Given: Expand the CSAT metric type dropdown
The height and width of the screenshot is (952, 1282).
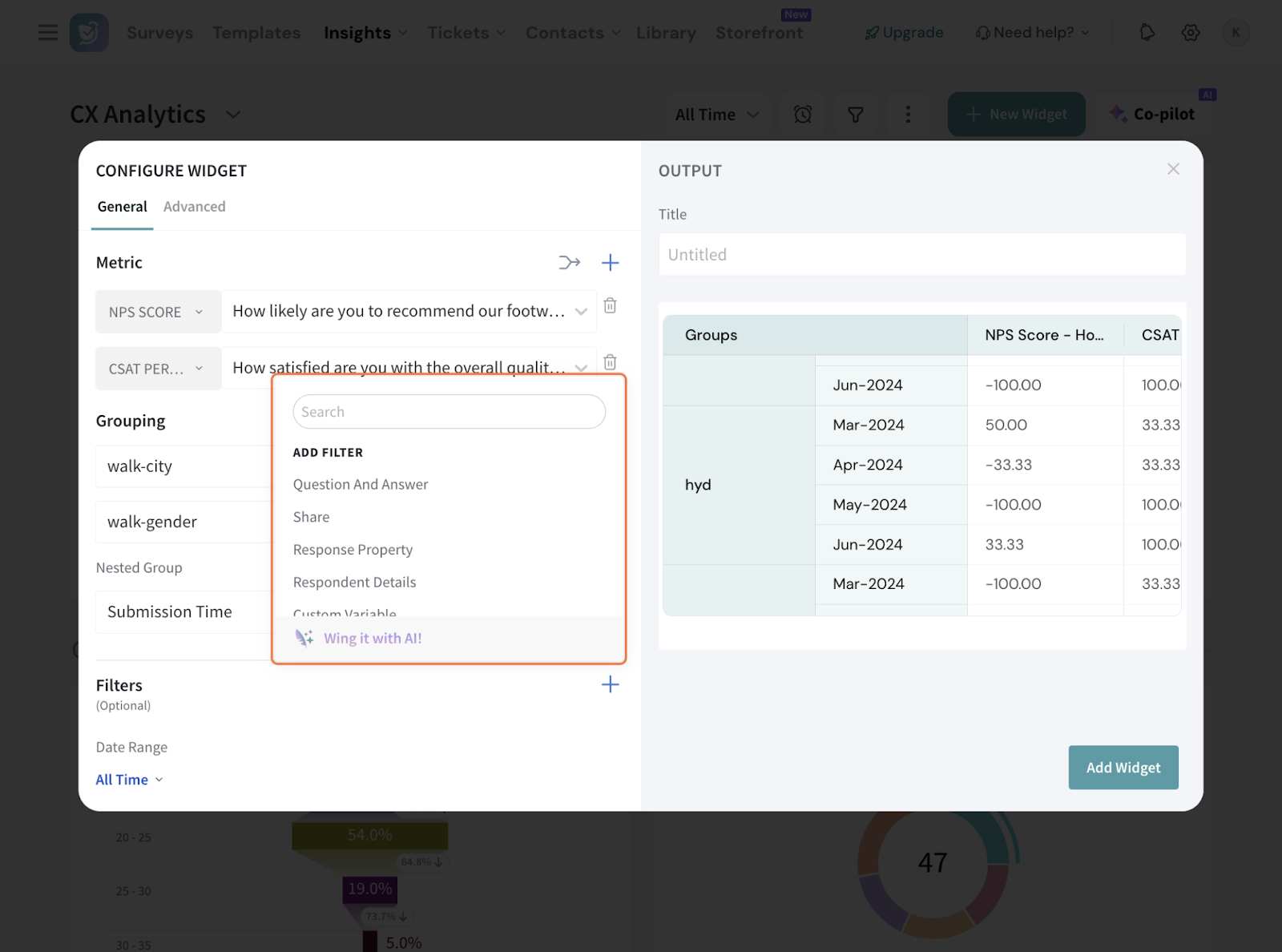Looking at the screenshot, I should pyautogui.click(x=157, y=369).
